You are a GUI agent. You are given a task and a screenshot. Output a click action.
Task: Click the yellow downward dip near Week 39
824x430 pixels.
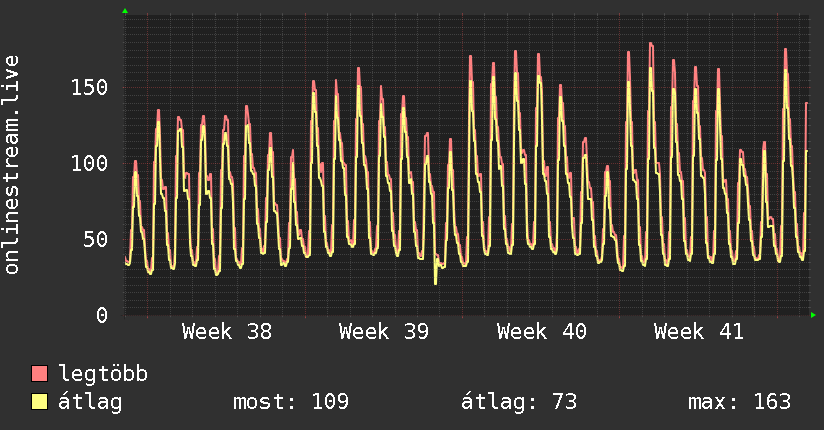coord(436,271)
